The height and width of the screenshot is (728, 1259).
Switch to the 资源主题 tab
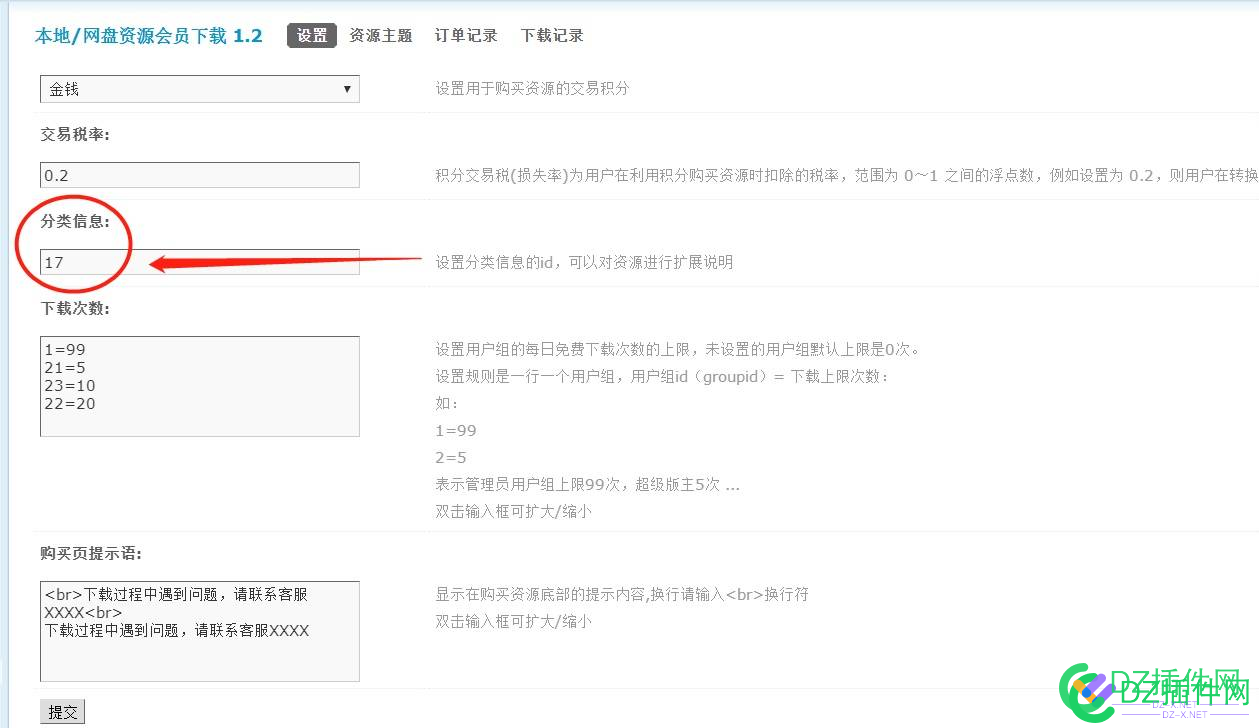pos(381,35)
